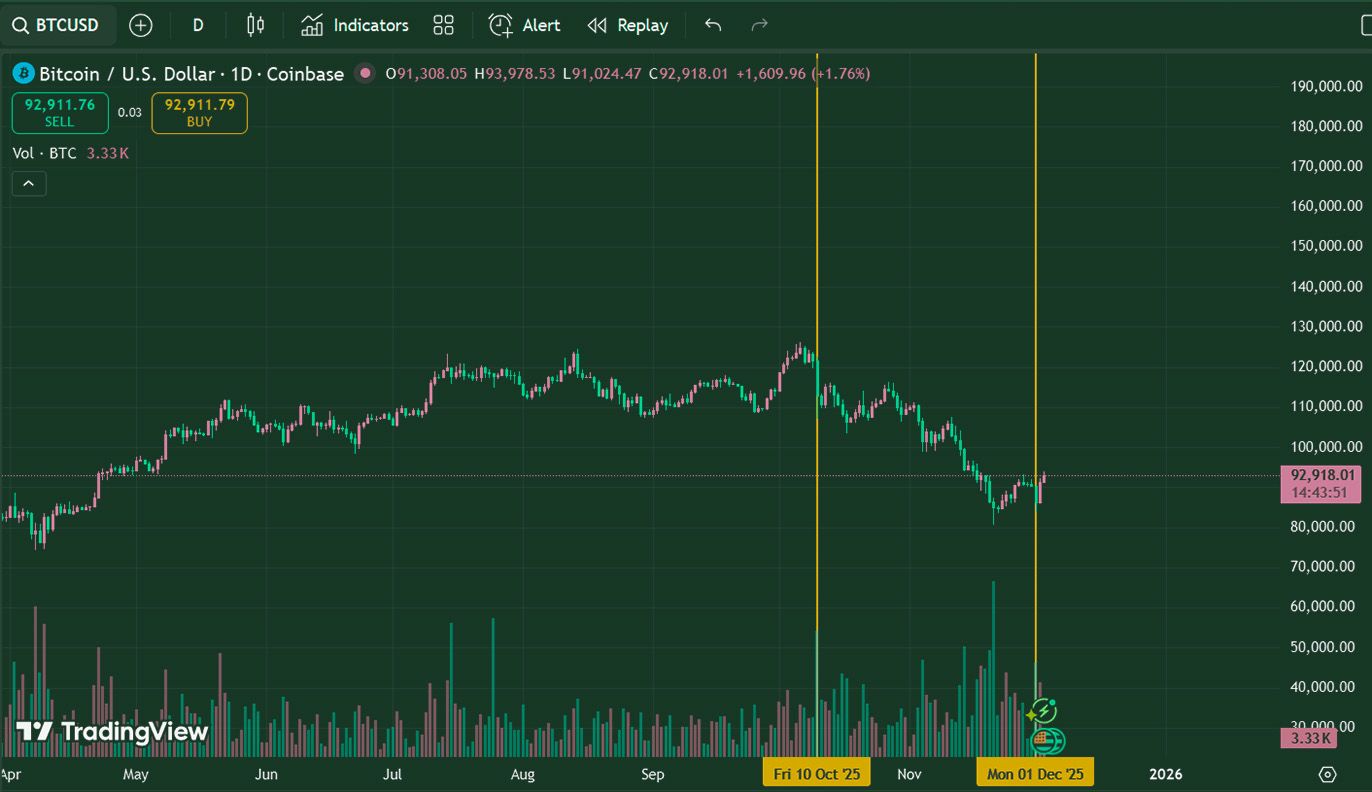Open the candle chart style selector
The image size is (1372, 792).
click(x=254, y=25)
